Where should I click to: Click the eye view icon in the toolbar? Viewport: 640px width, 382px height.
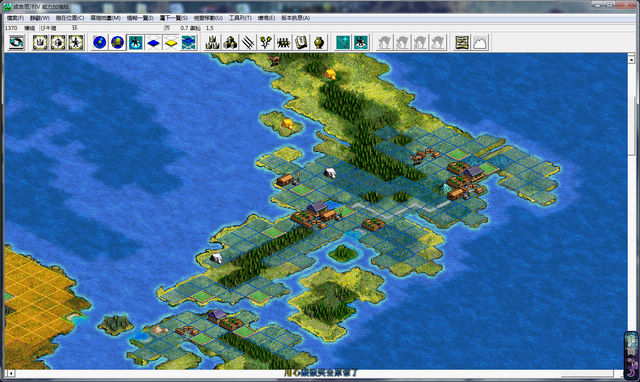pyautogui.click(x=16, y=42)
